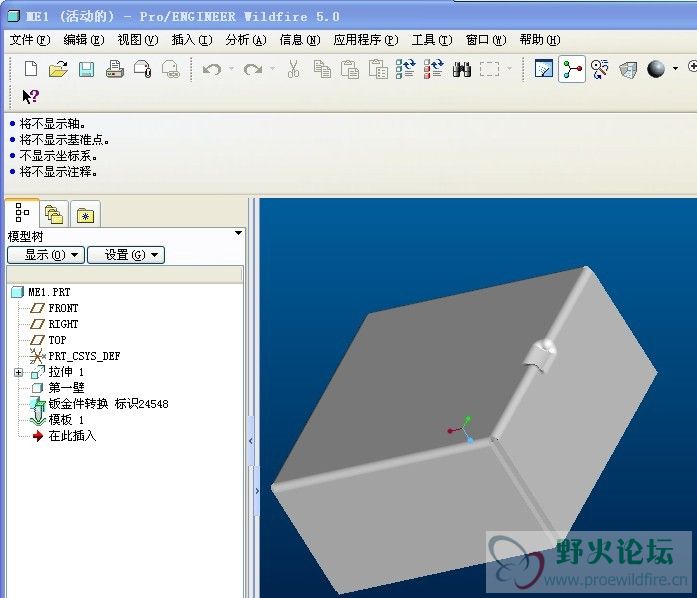The height and width of the screenshot is (598, 697).
Task: Select 钣金件转换 标识24548 feature
Action: [x=99, y=404]
